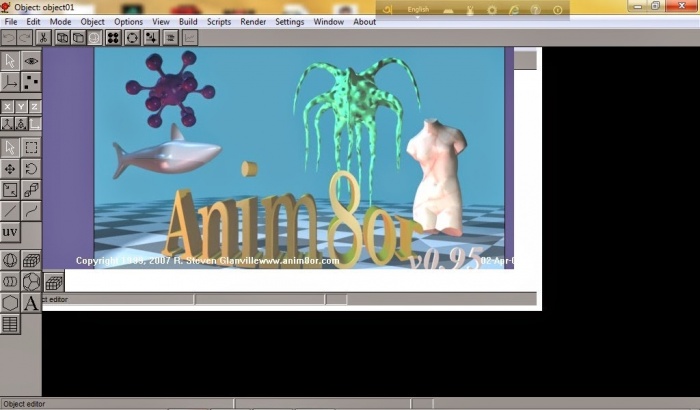This screenshot has width=700, height=410.
Task: Open the Object menu
Action: (x=92, y=21)
